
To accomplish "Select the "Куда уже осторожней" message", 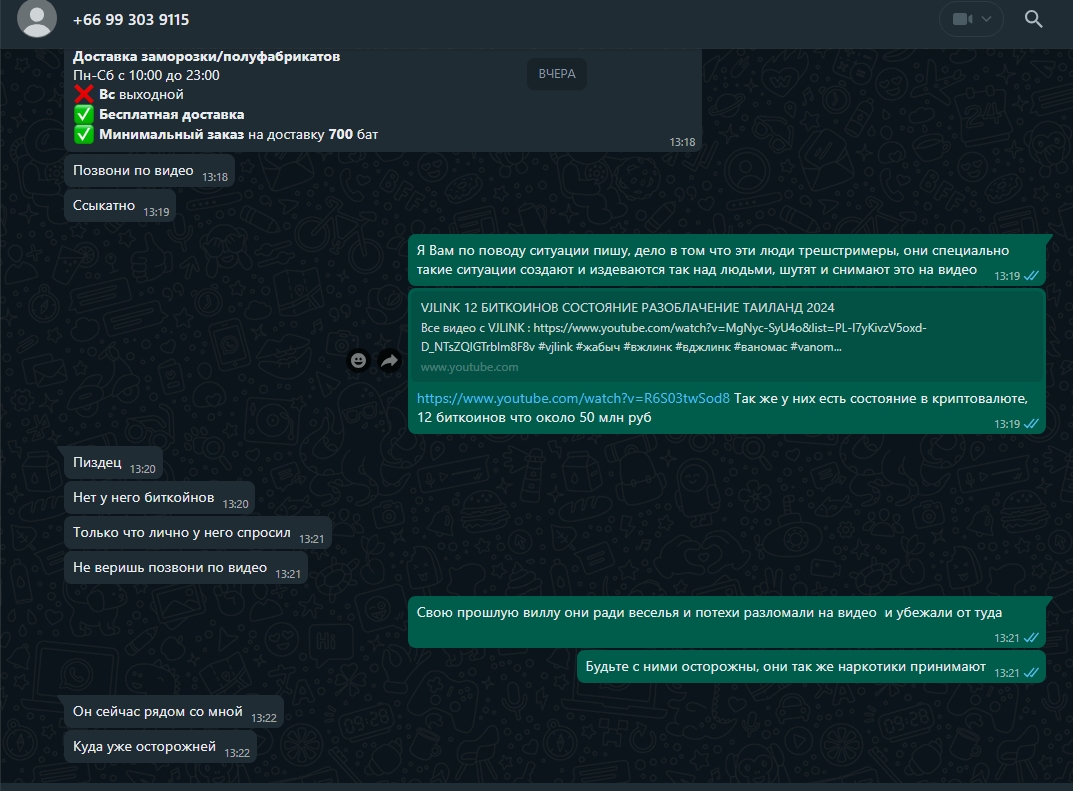I will (x=145, y=747).
